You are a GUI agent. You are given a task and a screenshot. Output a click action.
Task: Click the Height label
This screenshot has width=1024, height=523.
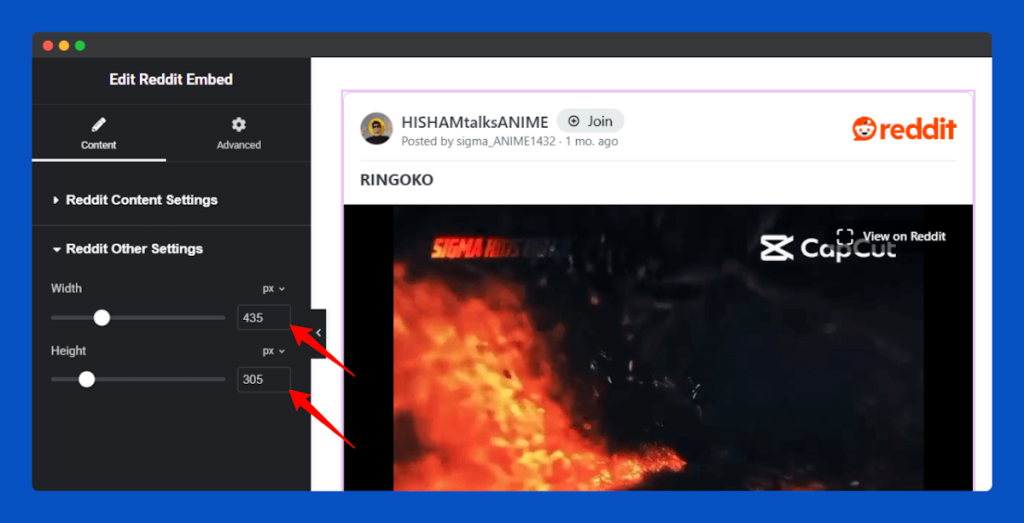(69, 351)
